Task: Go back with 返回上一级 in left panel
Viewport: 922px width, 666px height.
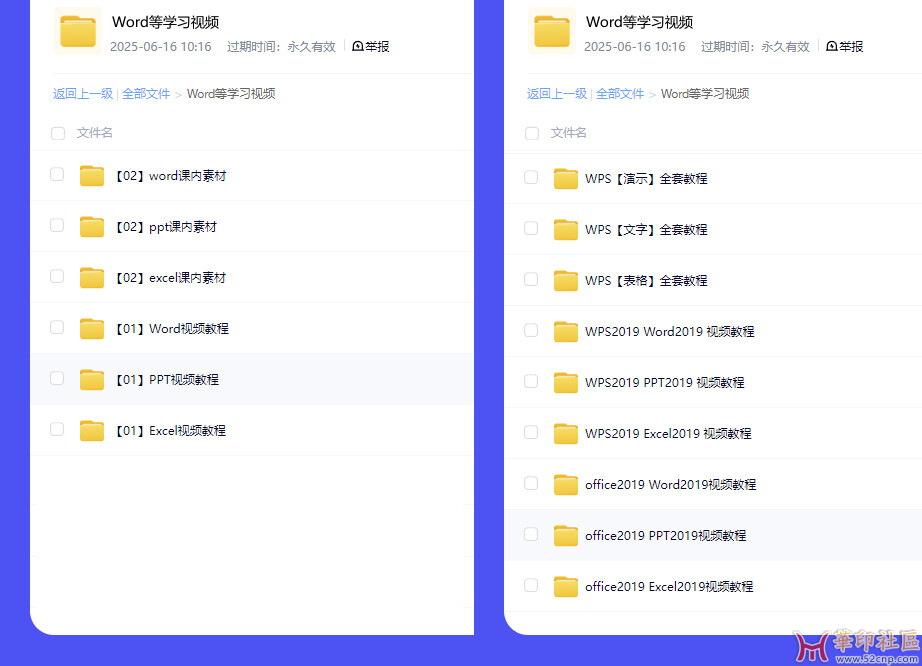Action: pos(83,94)
